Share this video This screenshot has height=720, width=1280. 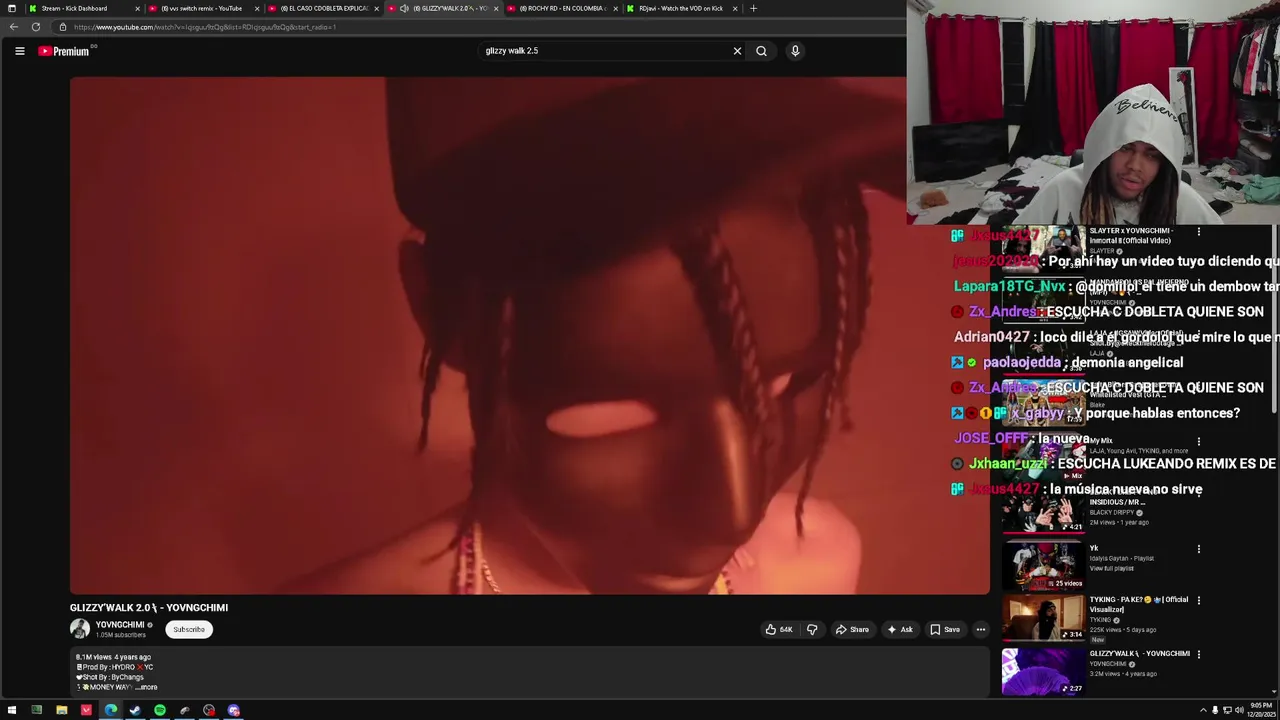pyautogui.click(x=852, y=630)
